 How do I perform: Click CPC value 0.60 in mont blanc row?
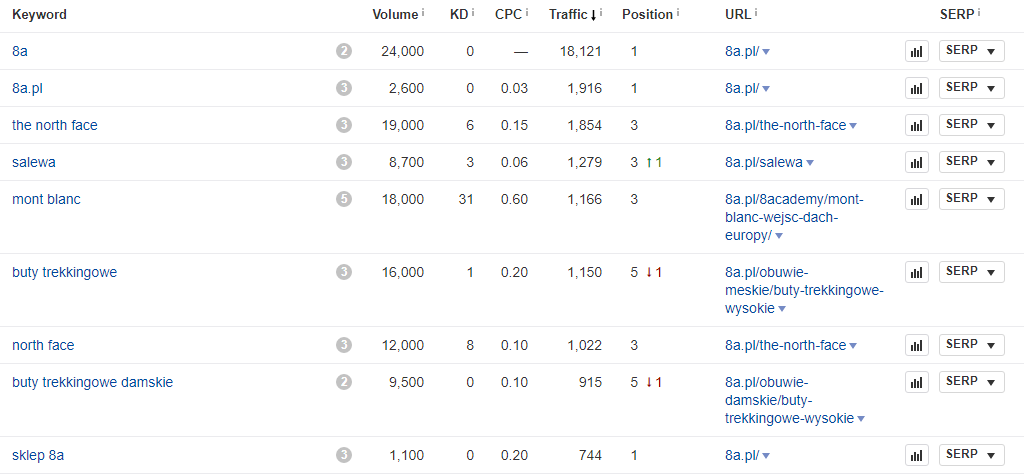coord(515,199)
